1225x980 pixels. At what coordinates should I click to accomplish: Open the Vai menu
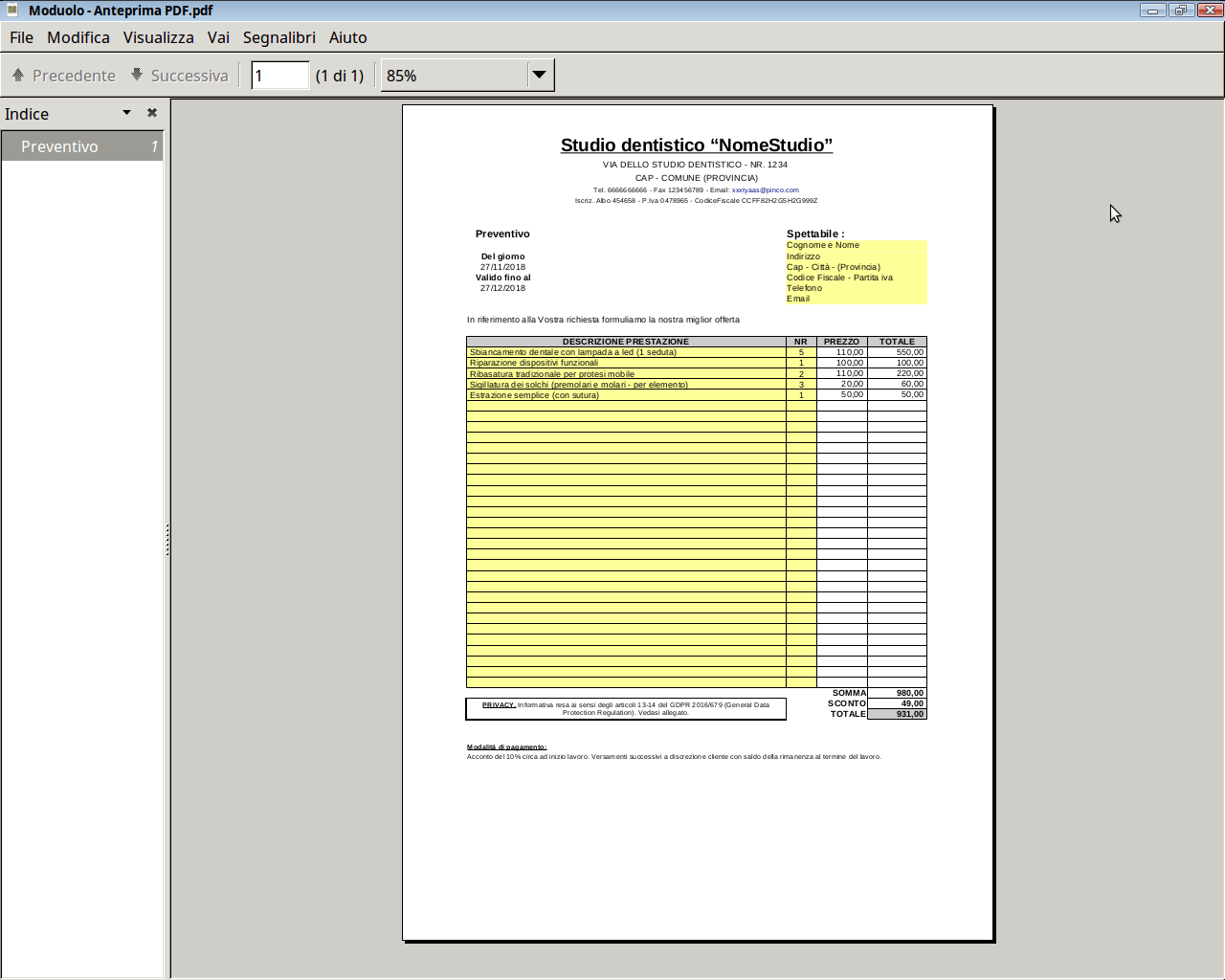tap(218, 37)
